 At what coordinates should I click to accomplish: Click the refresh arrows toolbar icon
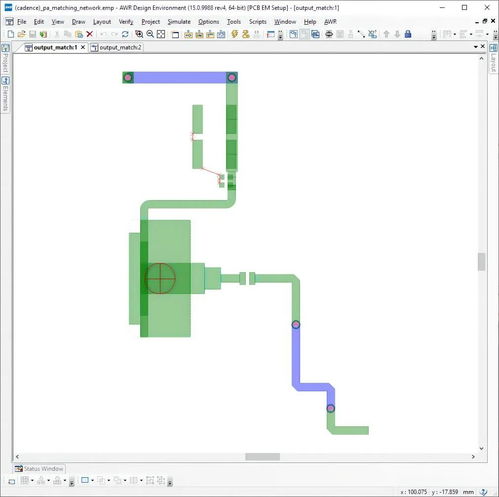click(x=125, y=34)
